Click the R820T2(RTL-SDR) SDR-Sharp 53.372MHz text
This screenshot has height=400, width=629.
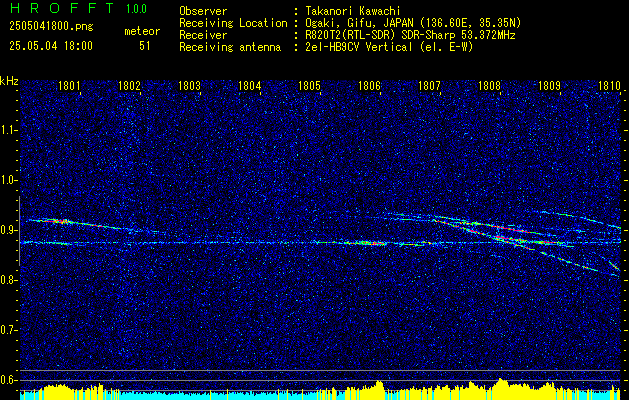tap(410, 35)
